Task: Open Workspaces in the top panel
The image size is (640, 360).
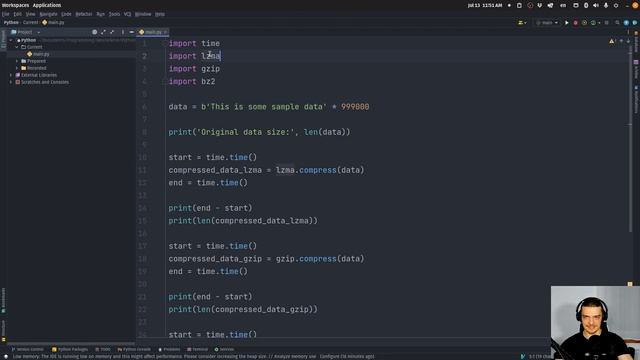Action: click(x=15, y=5)
